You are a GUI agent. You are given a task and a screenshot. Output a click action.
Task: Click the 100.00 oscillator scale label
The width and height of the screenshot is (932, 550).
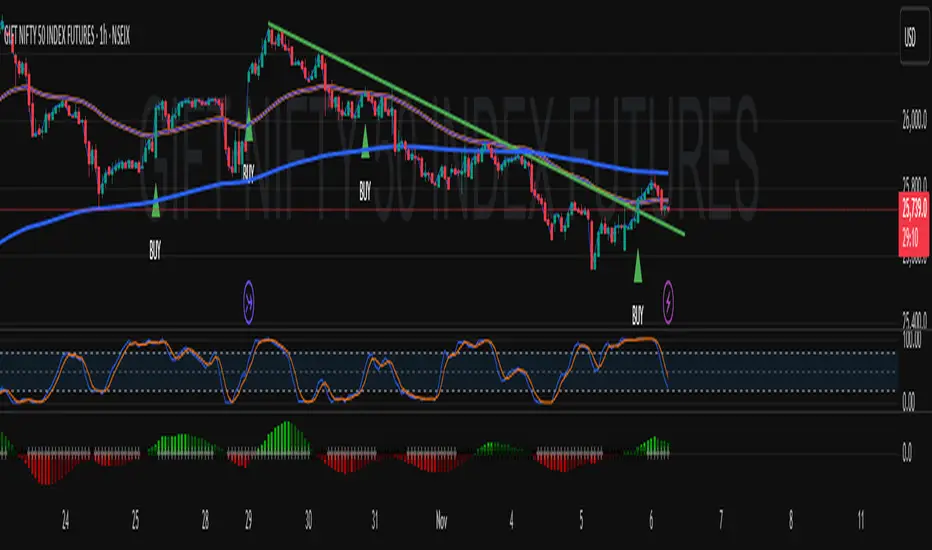pyautogui.click(x=912, y=340)
